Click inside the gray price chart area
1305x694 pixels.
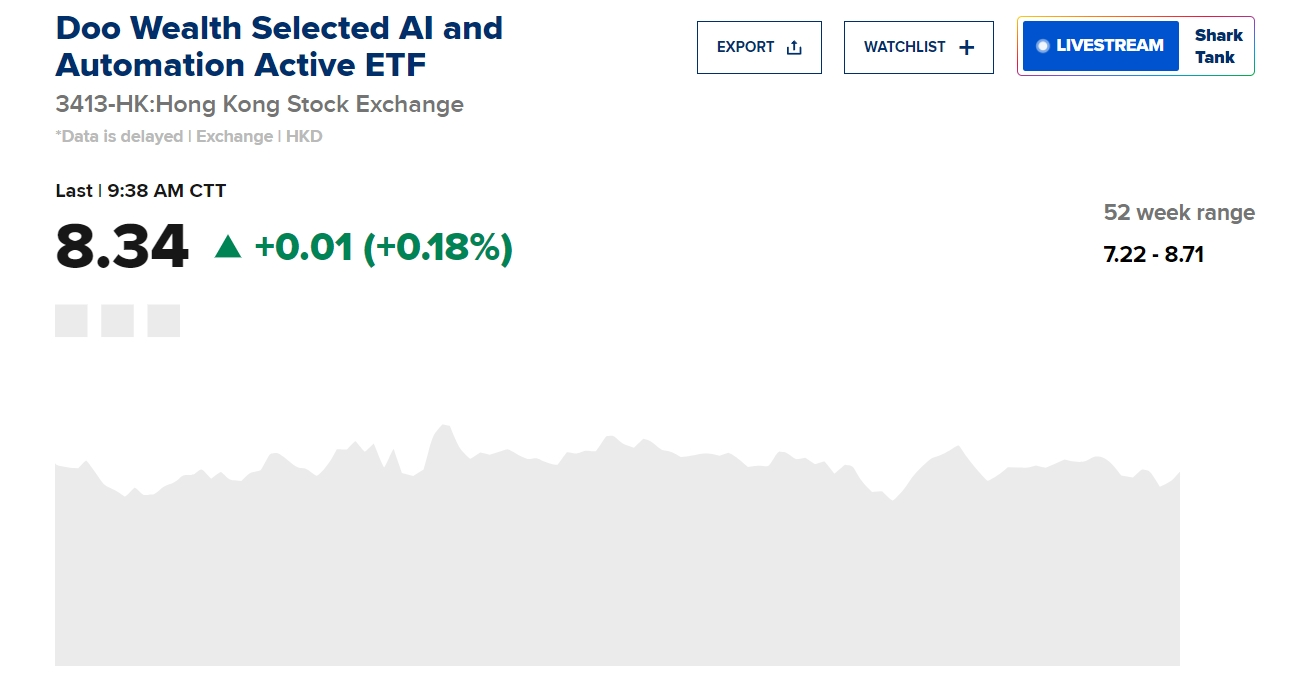click(617, 560)
